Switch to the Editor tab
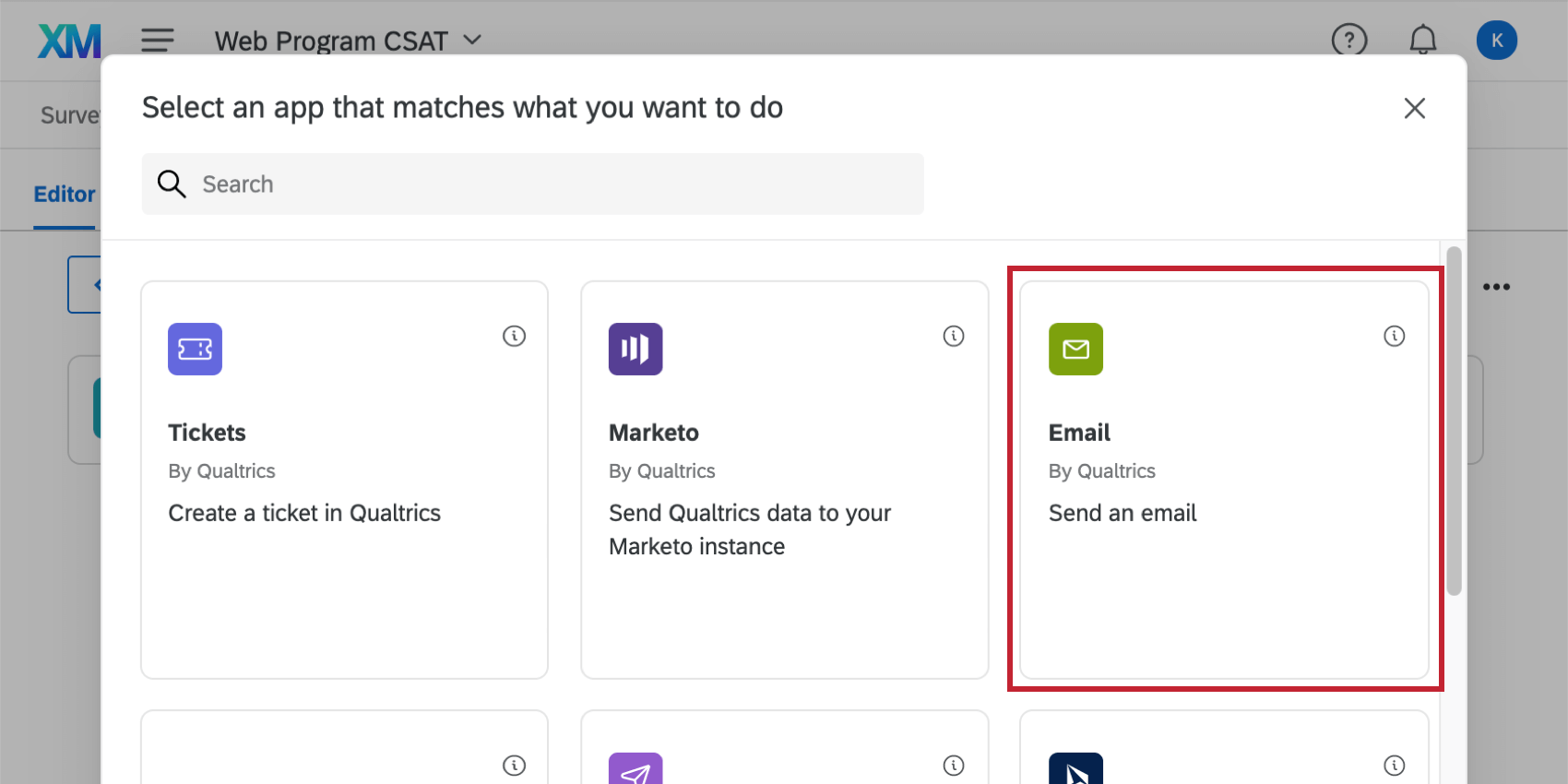The image size is (1568, 784). pos(65,195)
